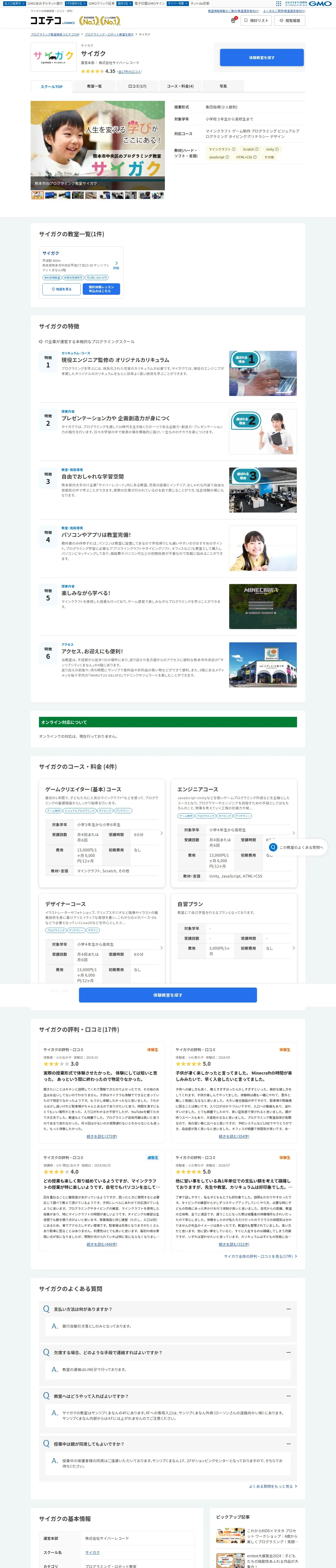Screen dimensions: 336x1568
Task: Click the サイガク school logo image
Action: [53, 58]
